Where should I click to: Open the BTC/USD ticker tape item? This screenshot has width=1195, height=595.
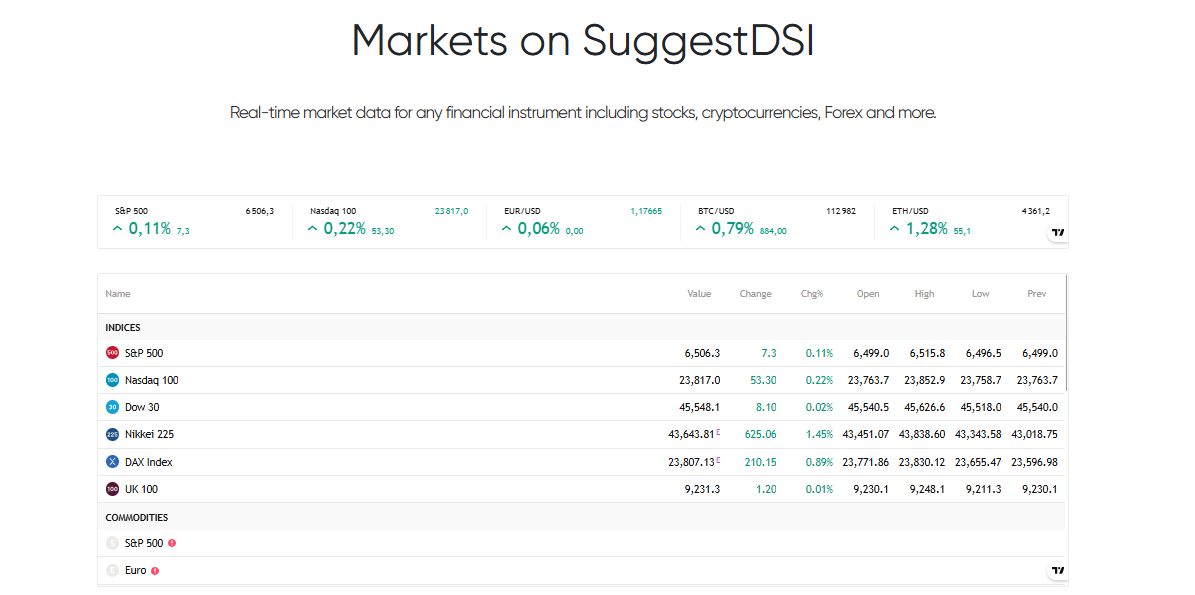point(777,222)
